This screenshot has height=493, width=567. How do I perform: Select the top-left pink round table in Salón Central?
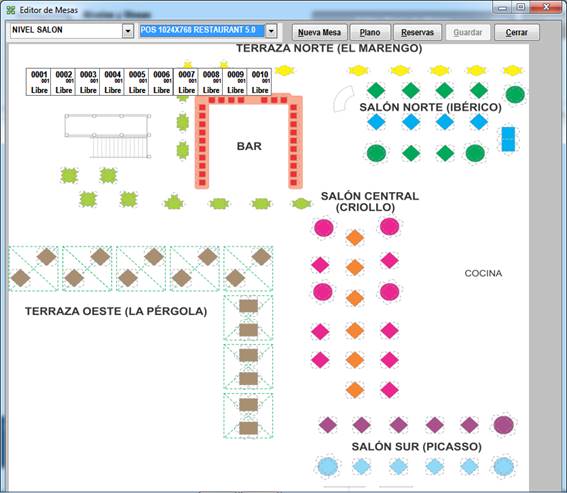tap(324, 228)
